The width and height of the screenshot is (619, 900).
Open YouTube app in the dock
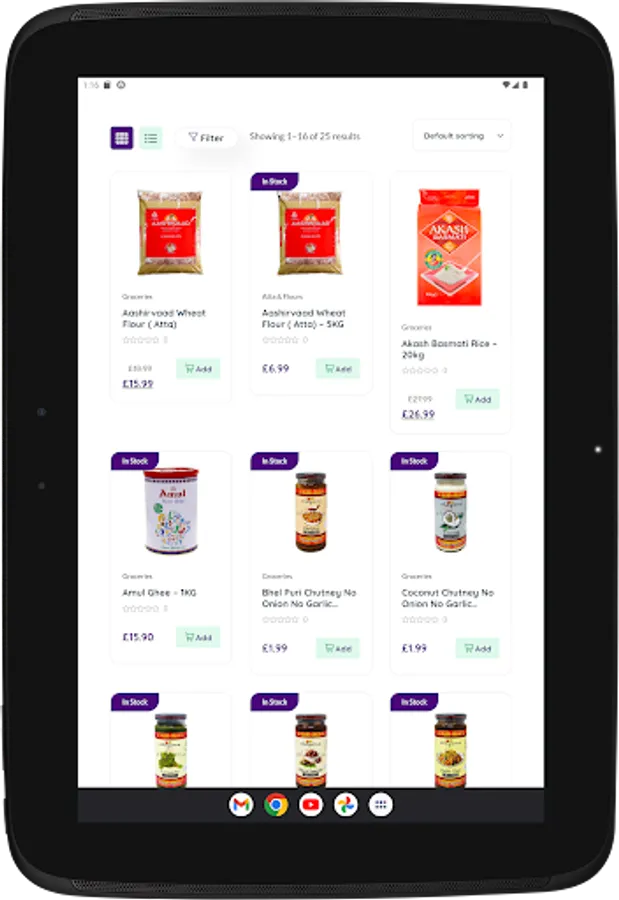tap(311, 805)
